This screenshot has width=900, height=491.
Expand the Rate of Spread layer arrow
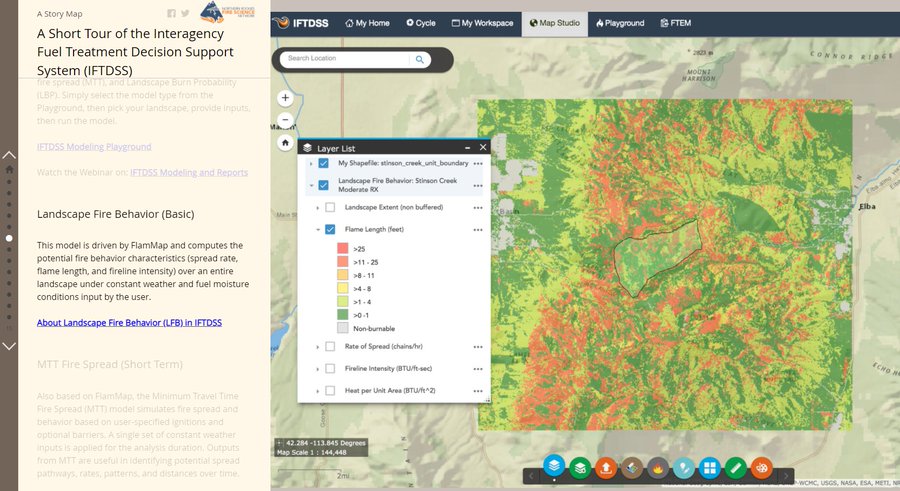click(x=317, y=347)
